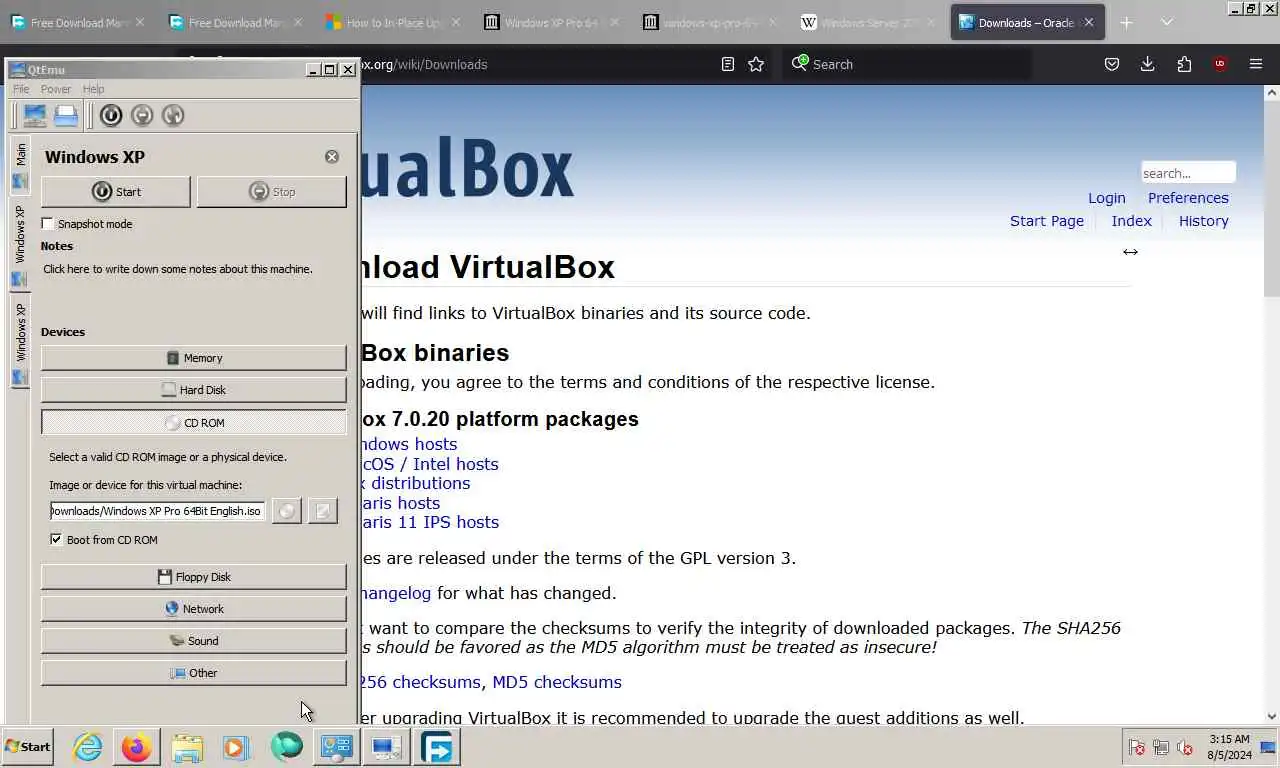Click the network tray icon
The image size is (1280, 768).
click(1161, 747)
